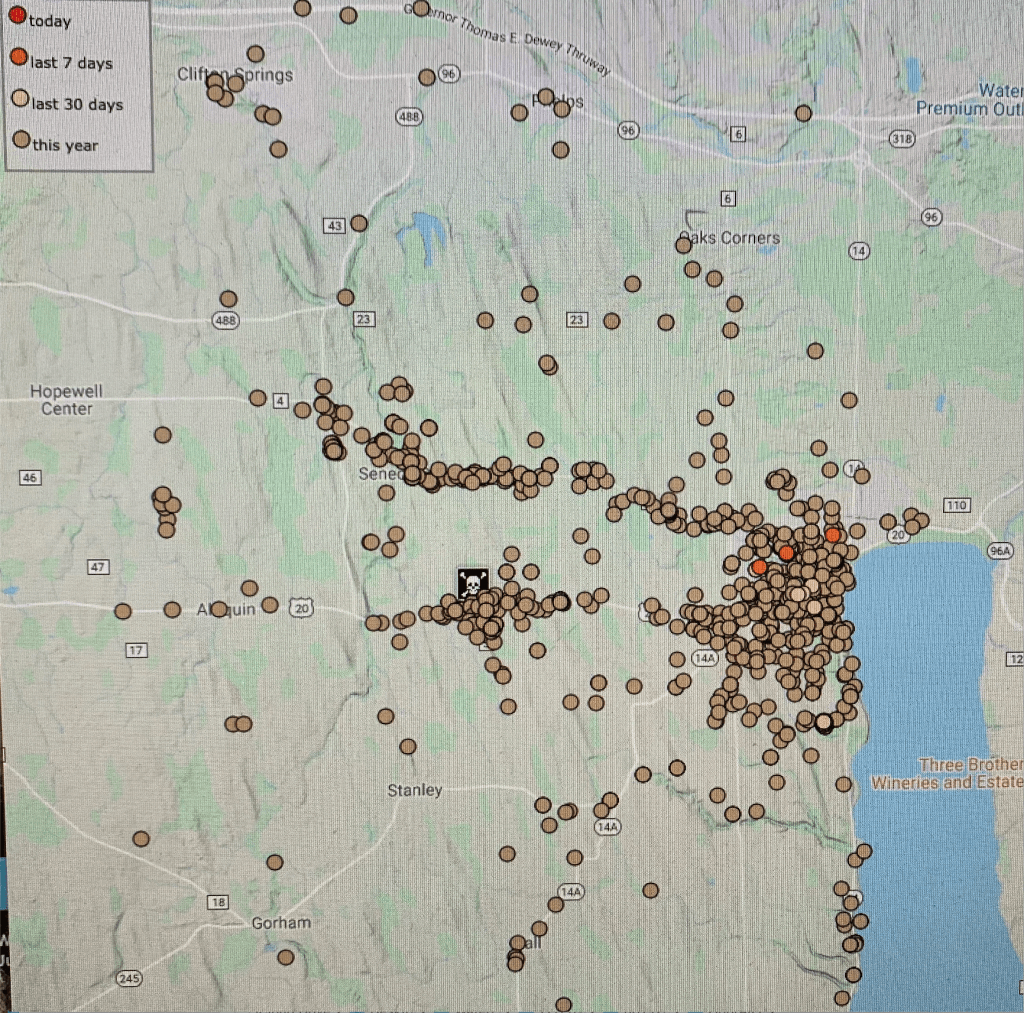Click the Route 96A highway shield
This screenshot has height=1013, width=1024.
click(x=999, y=550)
